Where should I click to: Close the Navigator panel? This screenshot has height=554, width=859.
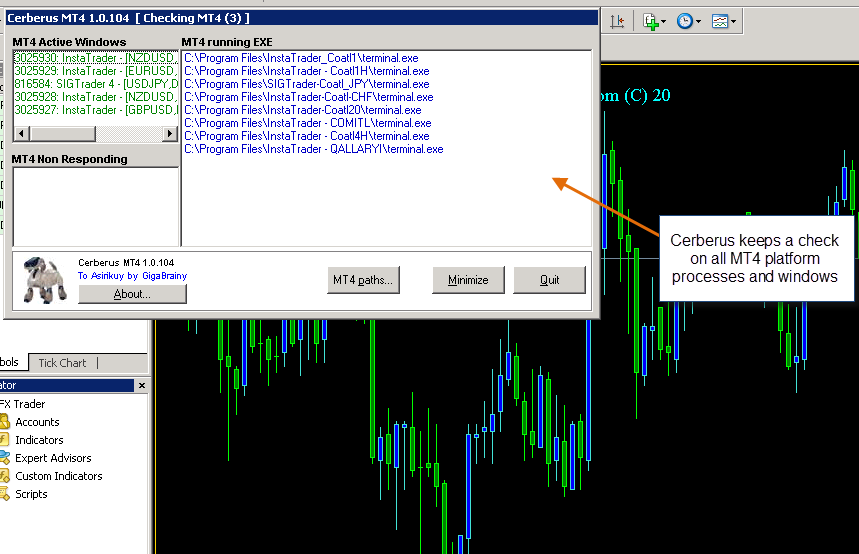142,386
